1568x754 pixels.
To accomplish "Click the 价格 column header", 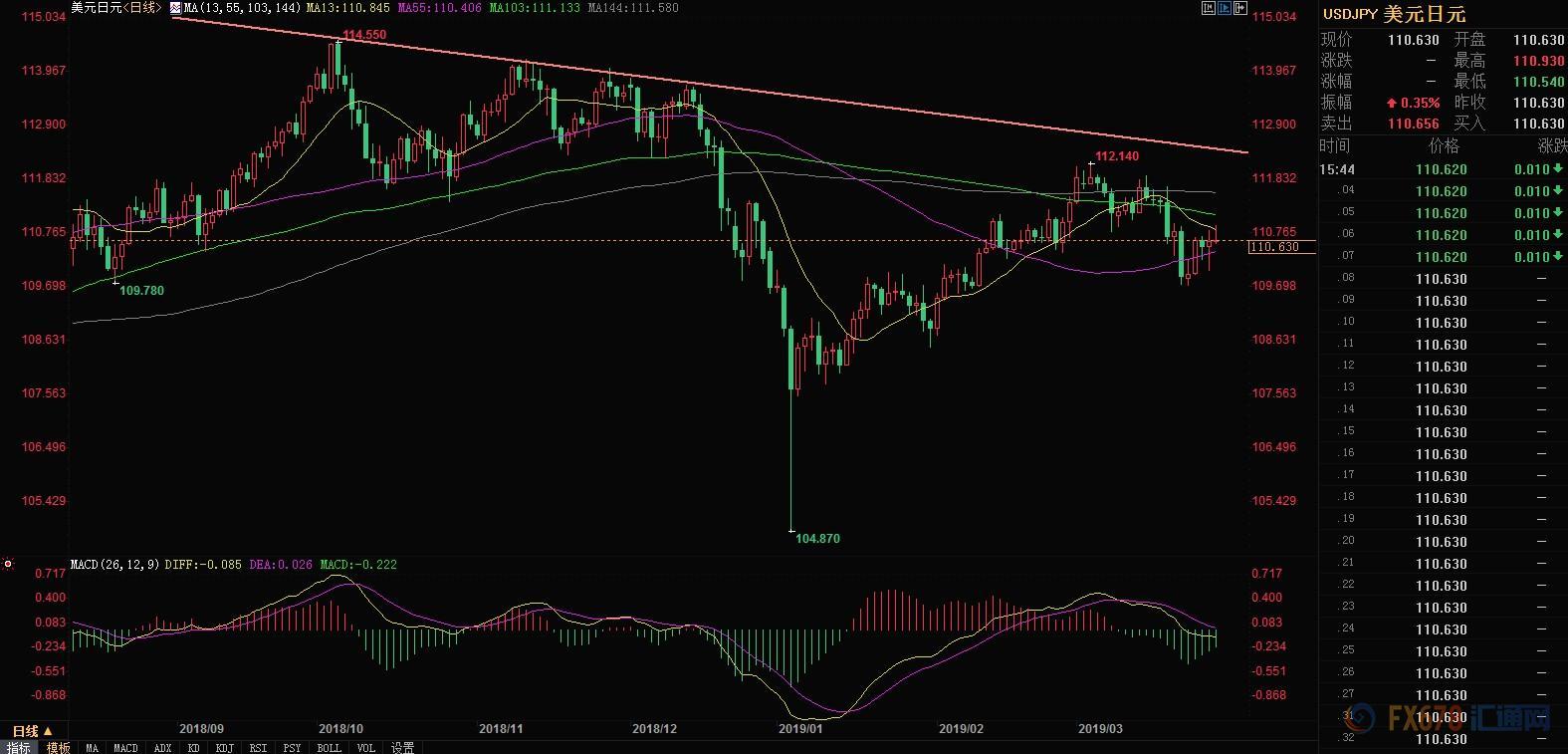I will (1444, 145).
